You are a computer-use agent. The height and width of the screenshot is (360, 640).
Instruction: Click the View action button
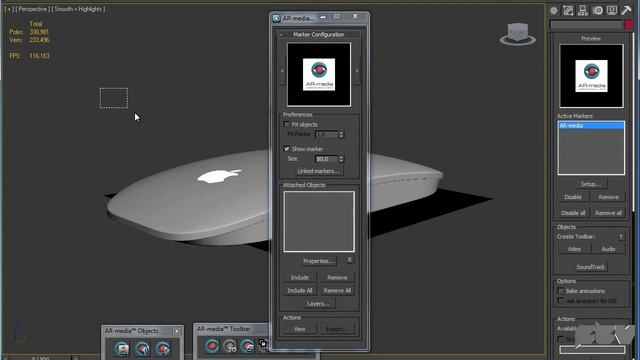[300, 329]
